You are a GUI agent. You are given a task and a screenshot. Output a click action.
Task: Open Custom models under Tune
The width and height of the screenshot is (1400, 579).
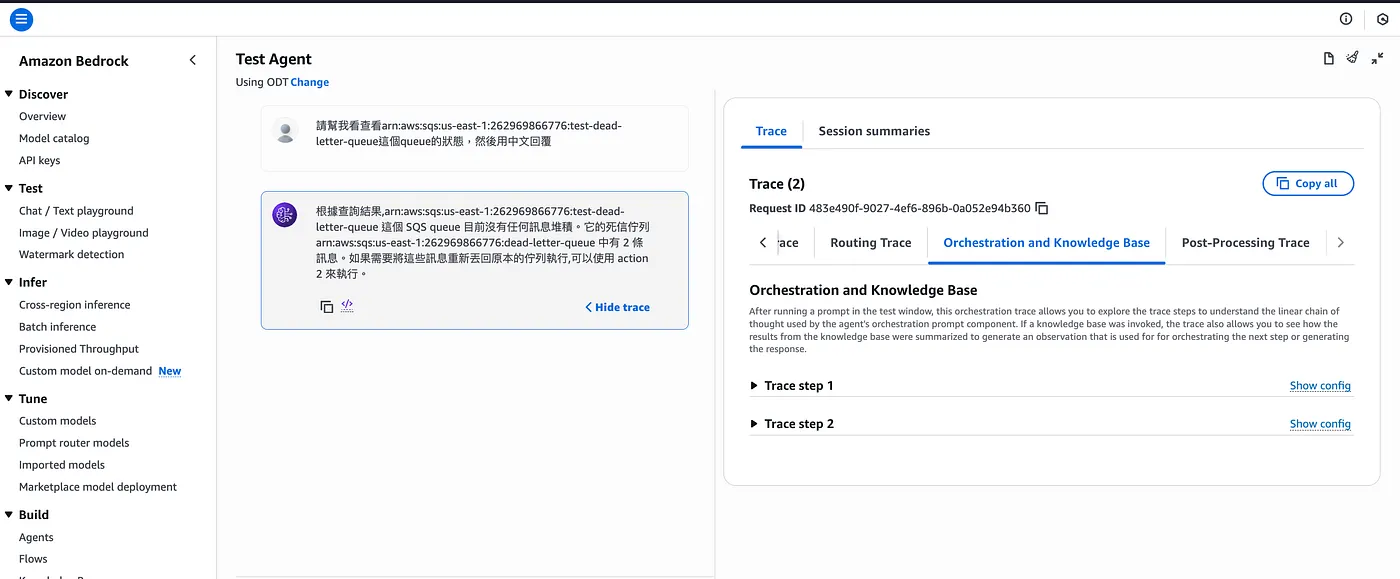58,421
